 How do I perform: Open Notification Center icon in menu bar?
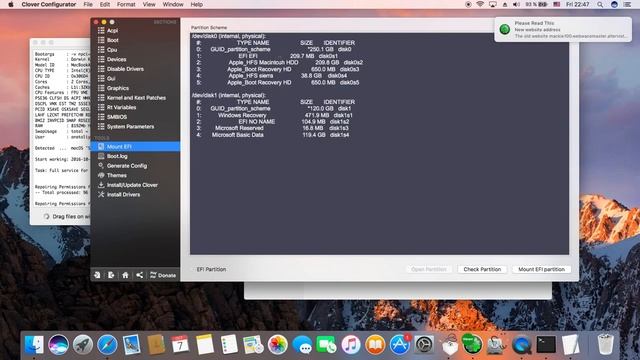point(628,4)
